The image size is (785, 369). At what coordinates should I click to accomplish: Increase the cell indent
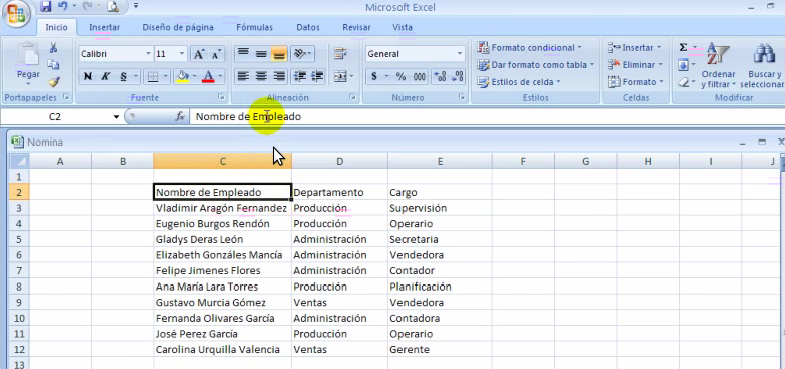point(317,76)
